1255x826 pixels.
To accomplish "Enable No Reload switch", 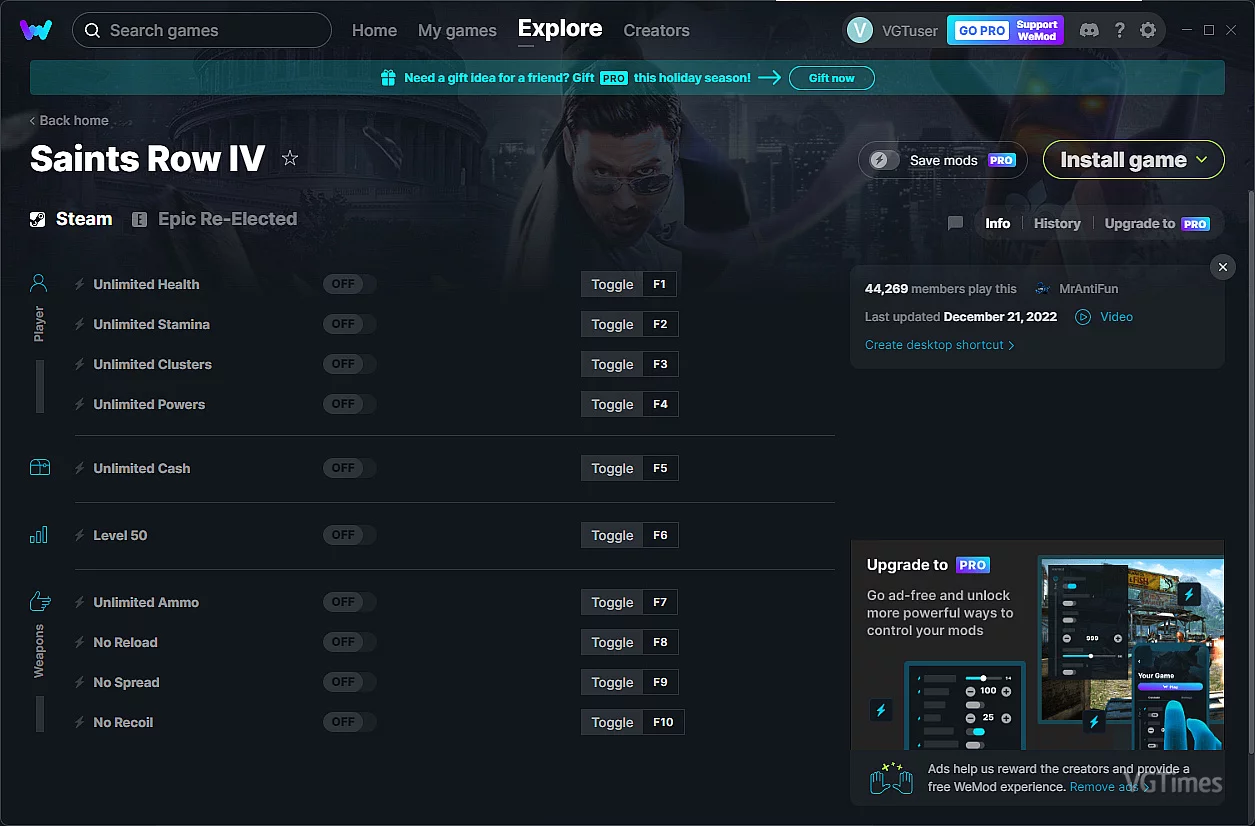I will tap(349, 642).
